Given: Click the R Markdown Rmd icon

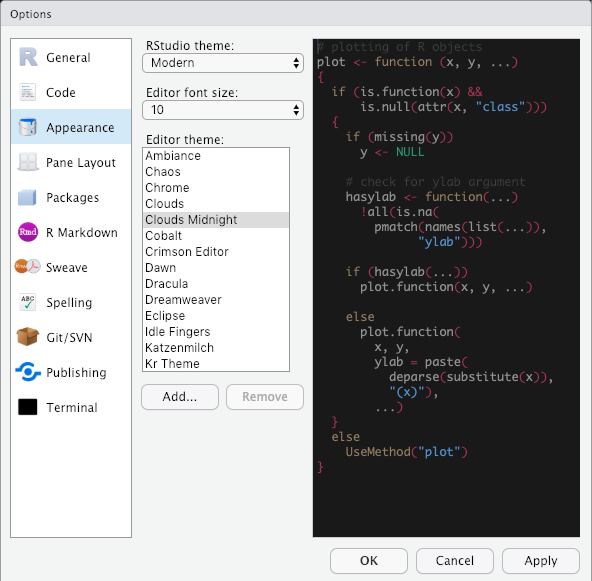Looking at the screenshot, I should [x=28, y=232].
